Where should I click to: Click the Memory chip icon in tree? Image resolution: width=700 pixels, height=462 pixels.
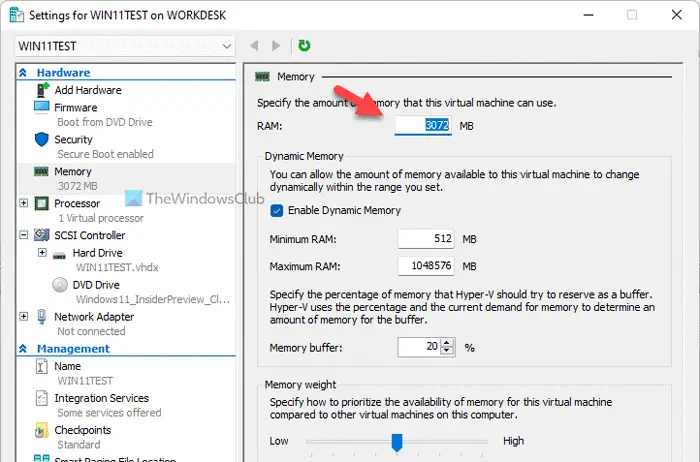[x=41, y=171]
